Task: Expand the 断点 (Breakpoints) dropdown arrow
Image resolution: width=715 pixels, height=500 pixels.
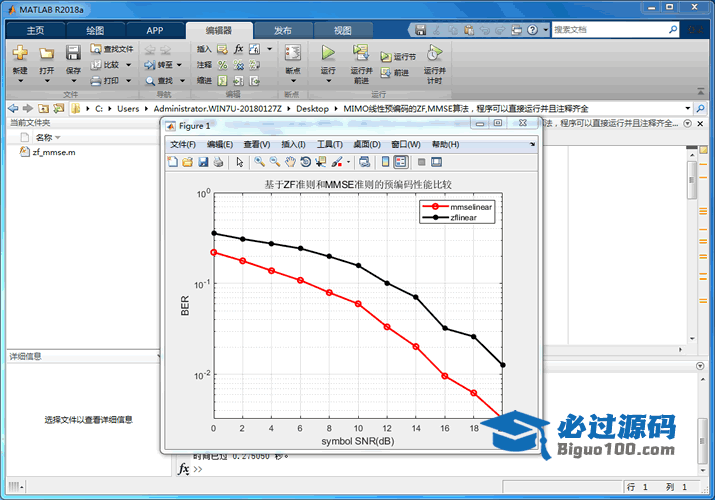Action: tap(293, 81)
